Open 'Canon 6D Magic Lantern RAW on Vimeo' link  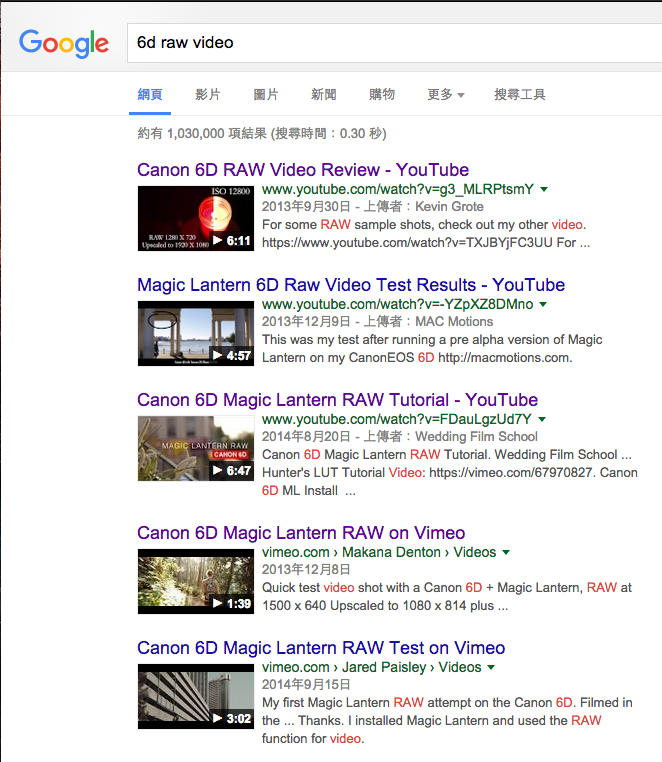(x=301, y=533)
